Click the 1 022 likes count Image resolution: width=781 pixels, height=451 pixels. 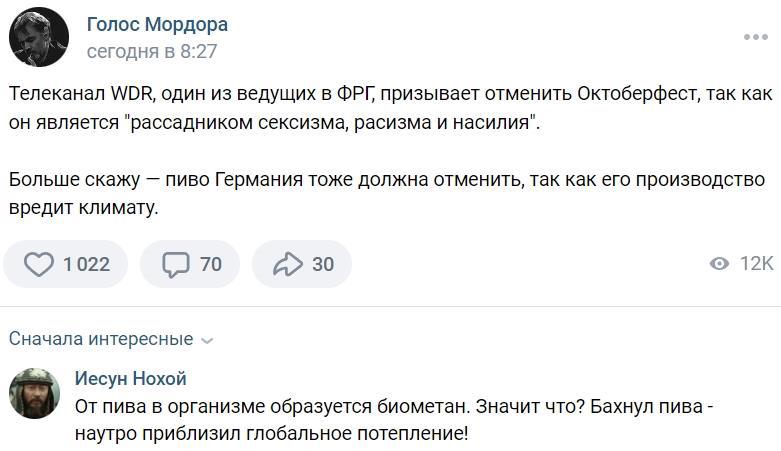pyautogui.click(x=86, y=264)
